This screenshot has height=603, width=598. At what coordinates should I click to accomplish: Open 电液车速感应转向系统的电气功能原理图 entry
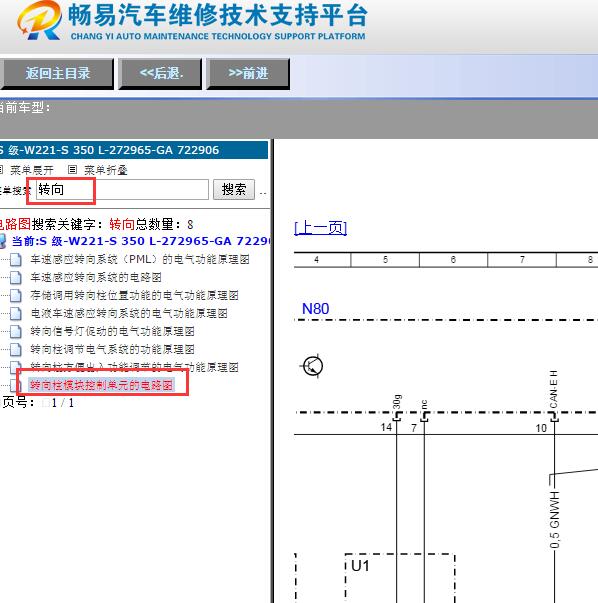tap(129, 313)
